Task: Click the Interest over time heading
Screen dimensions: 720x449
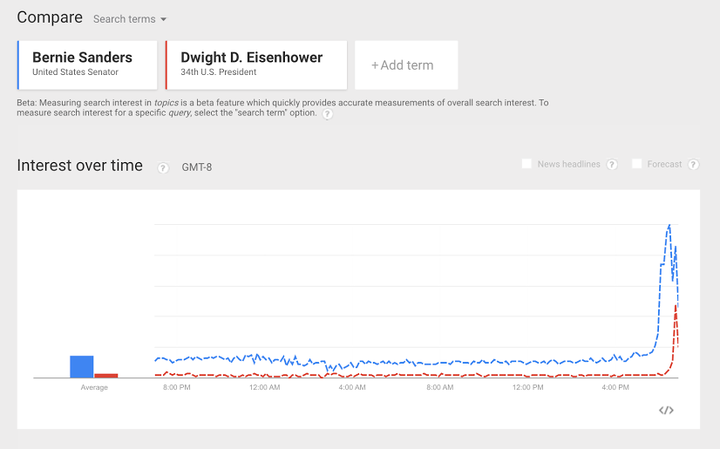Action: [80, 165]
